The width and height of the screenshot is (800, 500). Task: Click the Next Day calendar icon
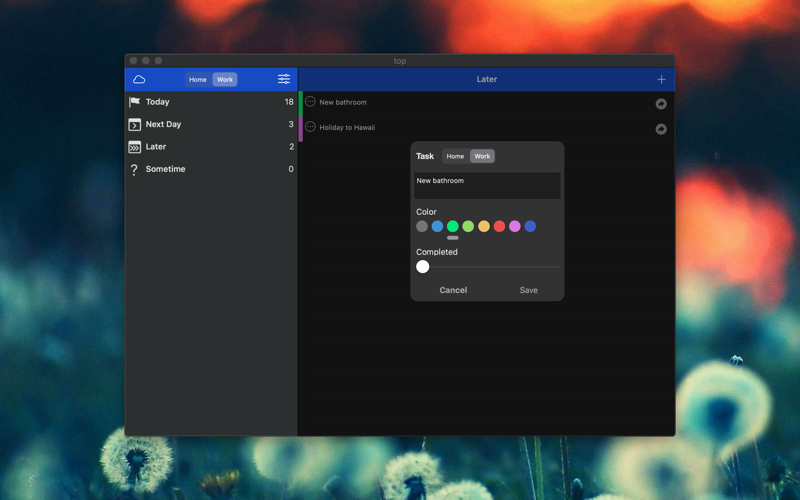click(134, 124)
